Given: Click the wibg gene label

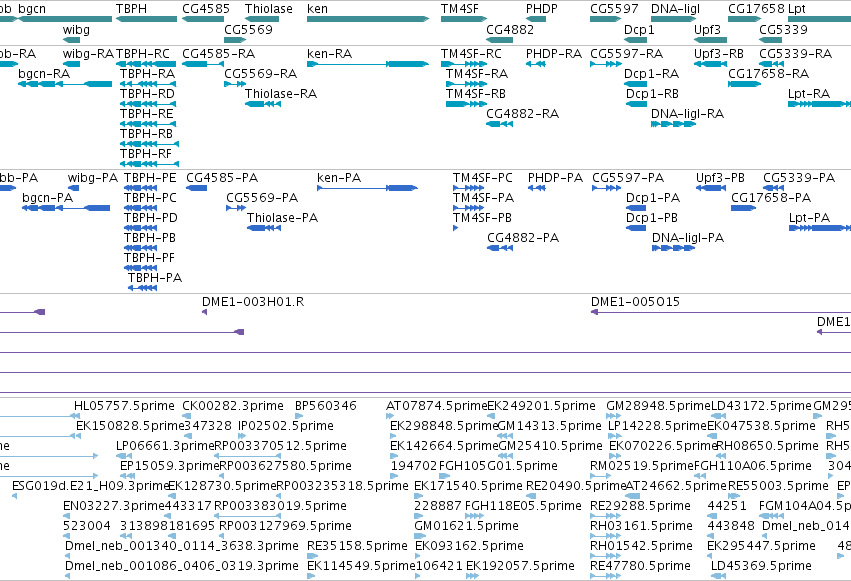Looking at the screenshot, I should pos(76,30).
